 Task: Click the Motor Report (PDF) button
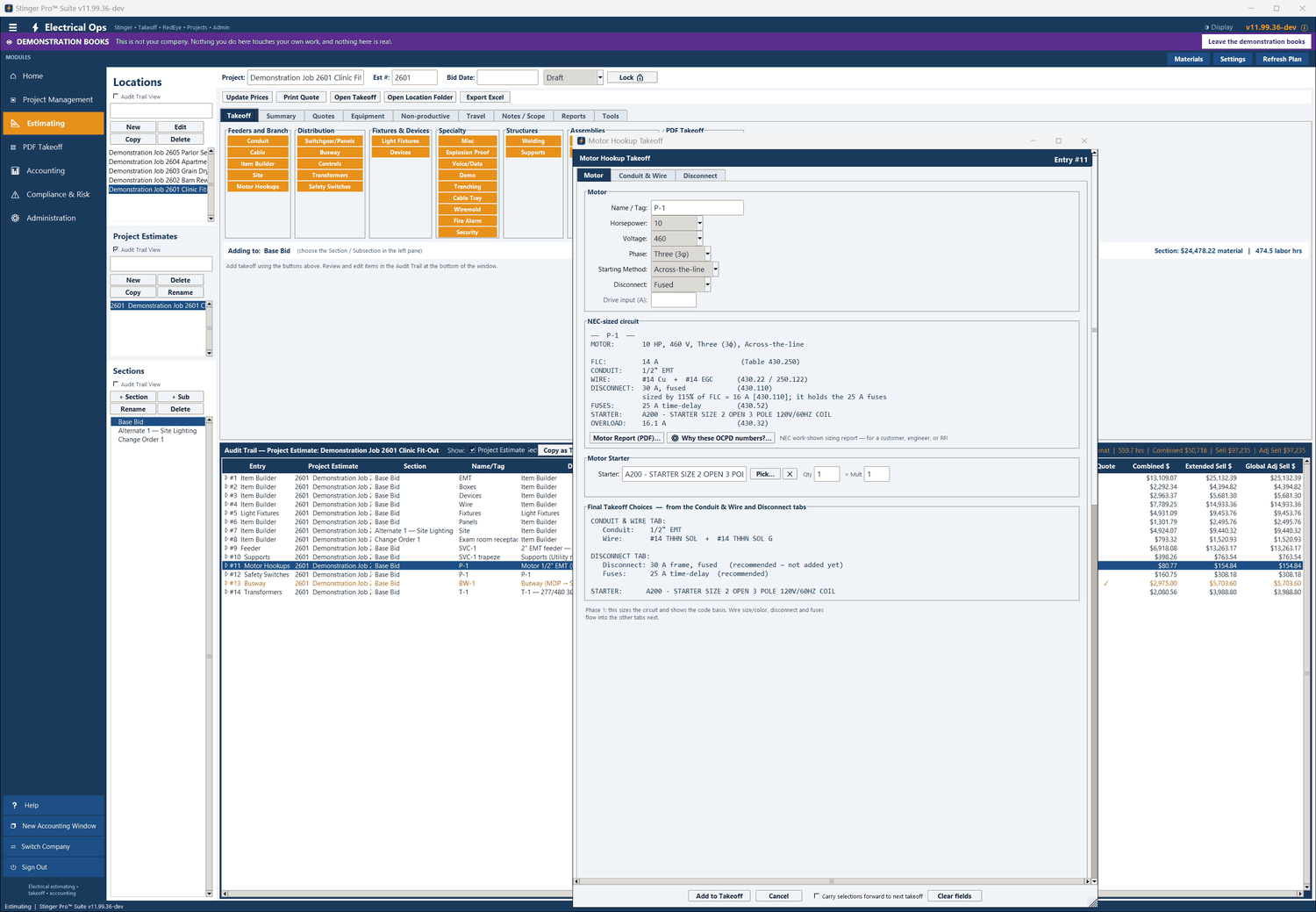coord(626,438)
